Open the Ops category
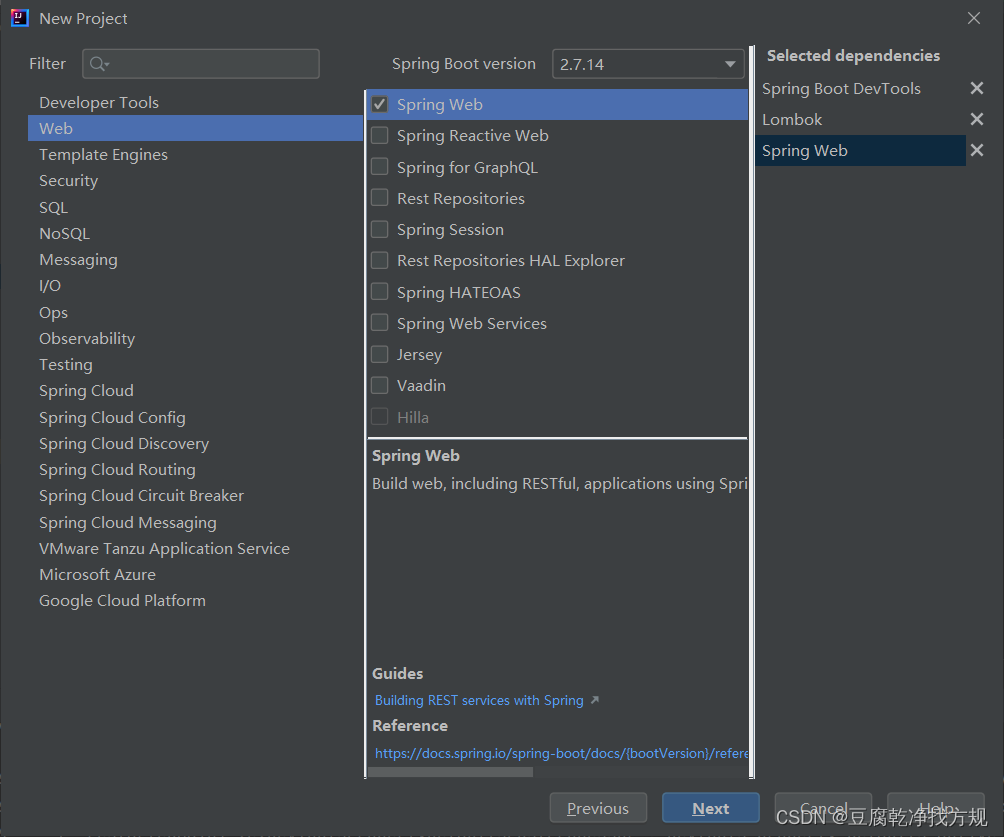The height and width of the screenshot is (837, 1004). [195, 313]
